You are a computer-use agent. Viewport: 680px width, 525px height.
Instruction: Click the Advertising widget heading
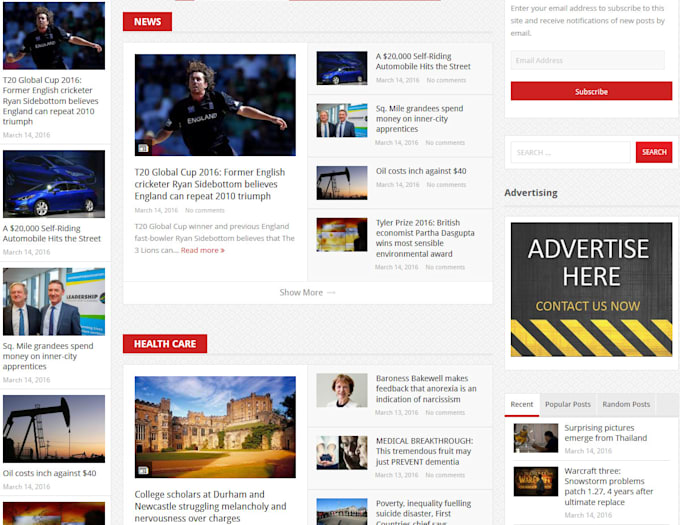[x=531, y=193]
